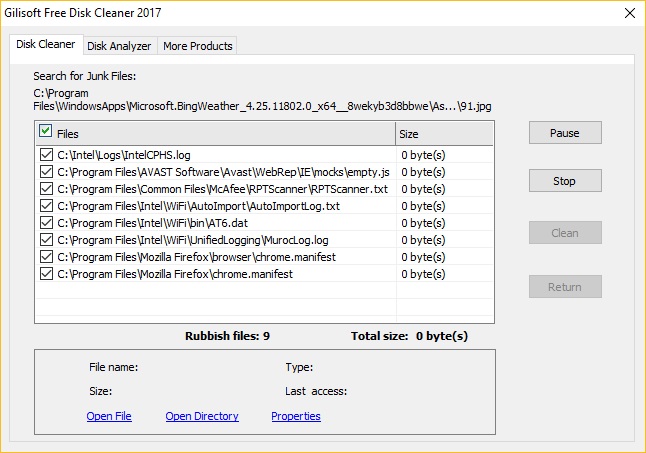This screenshot has width=646, height=453.
Task: Sort by the Files column header
Action: point(215,133)
